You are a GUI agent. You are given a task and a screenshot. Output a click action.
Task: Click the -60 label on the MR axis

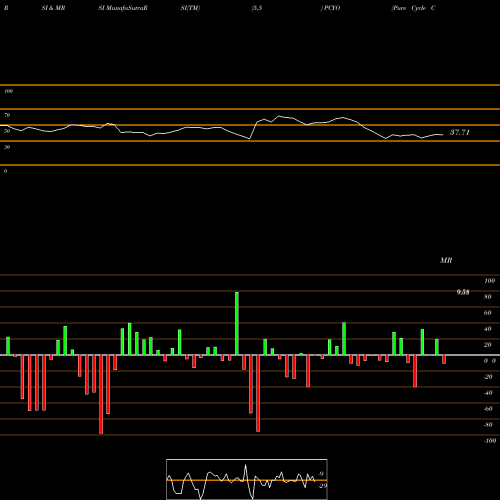pyautogui.click(x=488, y=409)
